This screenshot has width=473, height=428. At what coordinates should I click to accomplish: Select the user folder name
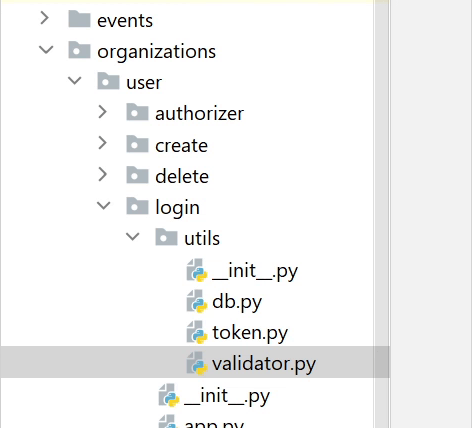pyautogui.click(x=144, y=83)
